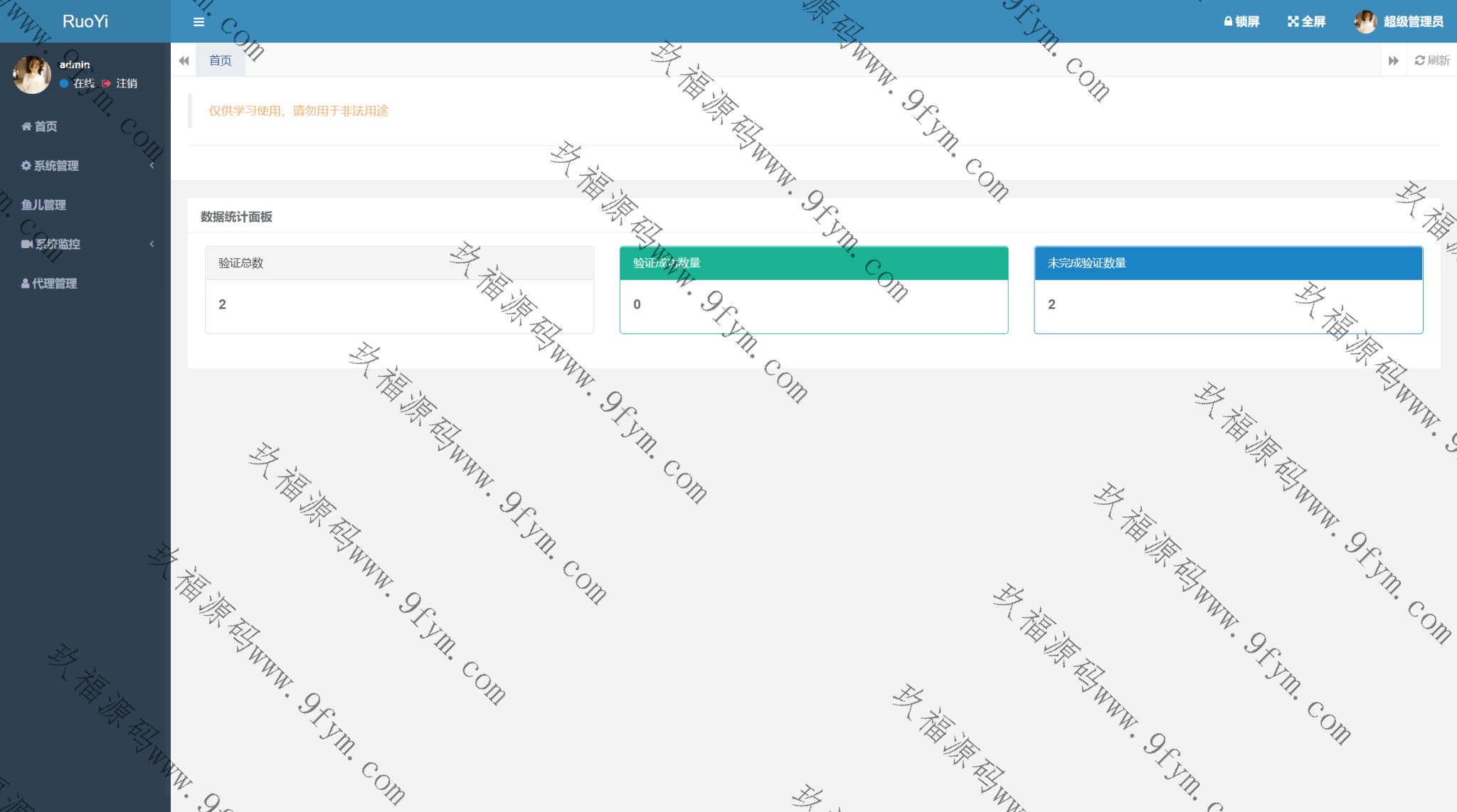Open 系统管理 via its gear icon
This screenshot has width=1457, height=812.
coord(26,166)
